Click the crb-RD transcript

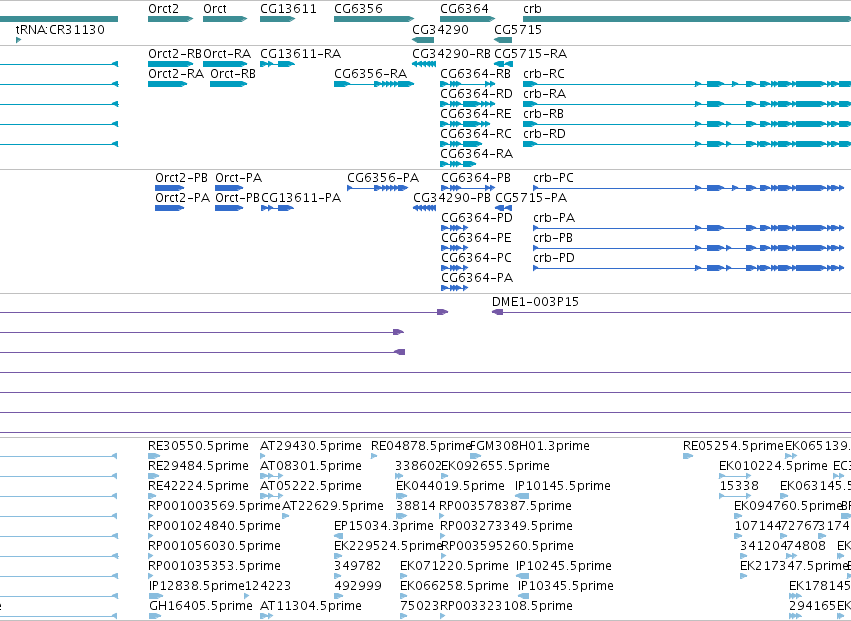coord(687,144)
